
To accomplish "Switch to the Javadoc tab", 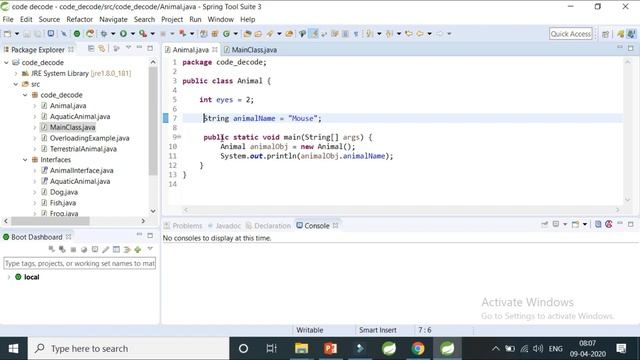I will pos(224,226).
